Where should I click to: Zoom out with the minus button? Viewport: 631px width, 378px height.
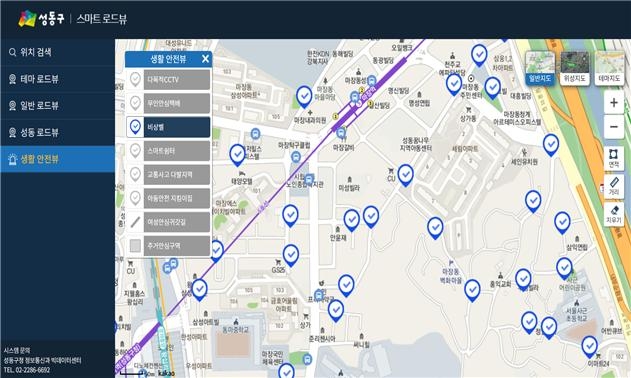coord(614,127)
